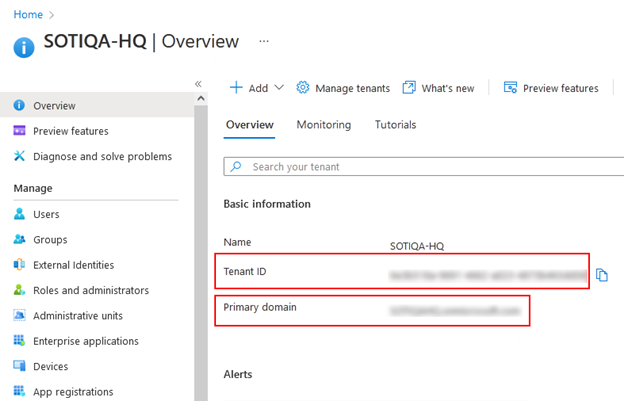This screenshot has width=624, height=401.
Task: Click the Preview features purple icon in sidebar
Action: [19, 130]
